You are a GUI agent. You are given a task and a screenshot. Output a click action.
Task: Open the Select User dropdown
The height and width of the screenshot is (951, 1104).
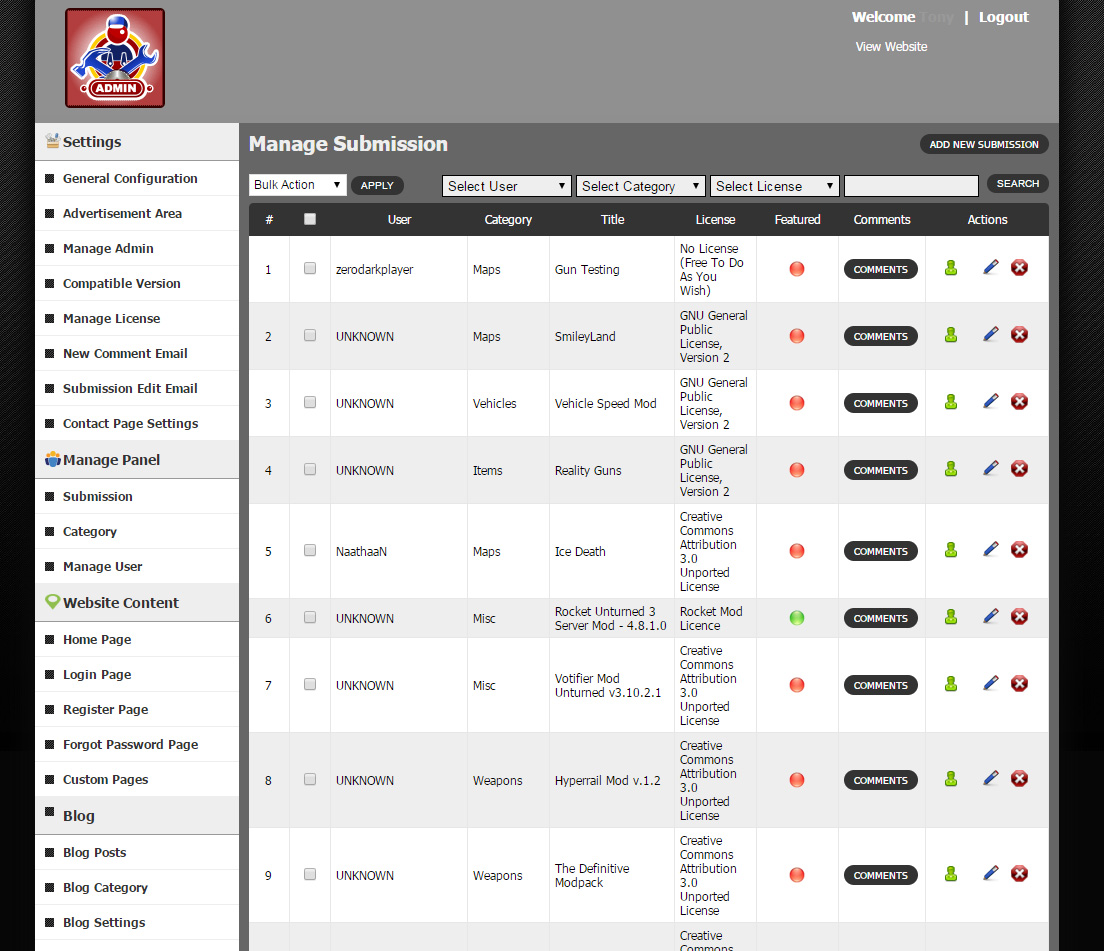(506, 186)
